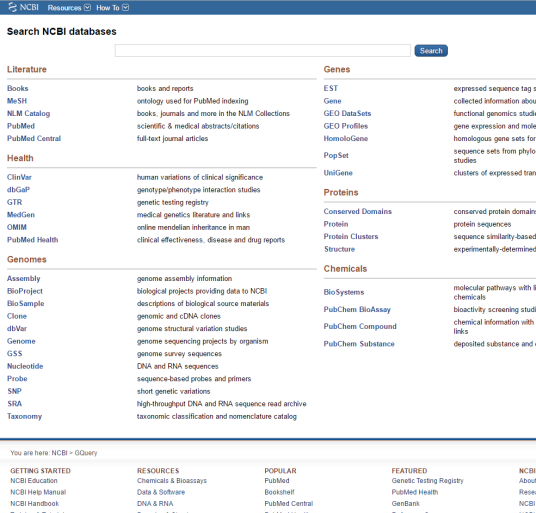Open the OMIM database link
The width and height of the screenshot is (536, 513).
pos(17,227)
